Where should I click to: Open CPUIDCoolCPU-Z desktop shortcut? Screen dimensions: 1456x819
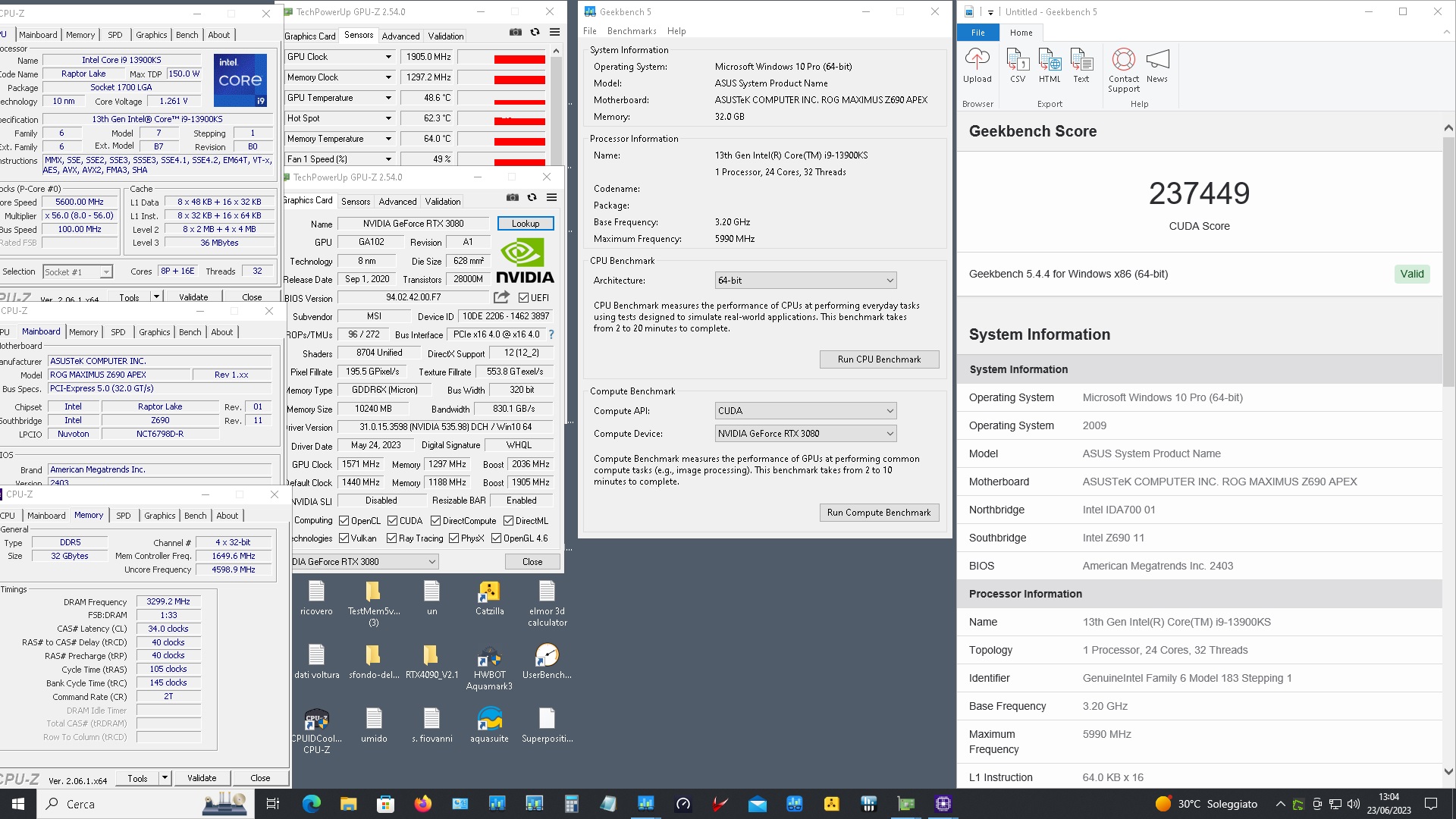point(316,732)
